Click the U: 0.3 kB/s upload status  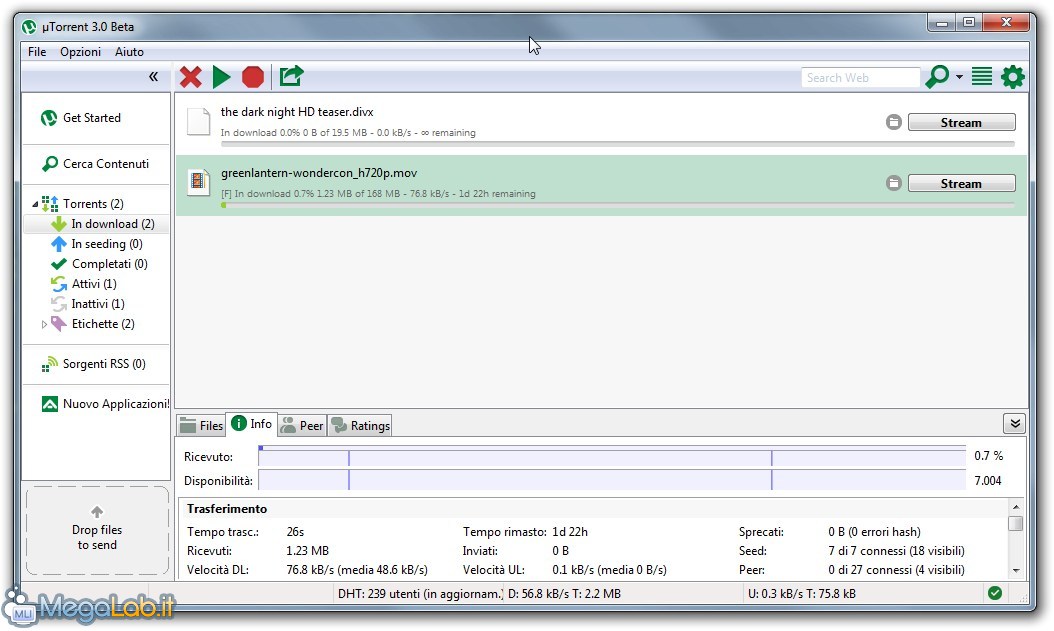coord(801,593)
